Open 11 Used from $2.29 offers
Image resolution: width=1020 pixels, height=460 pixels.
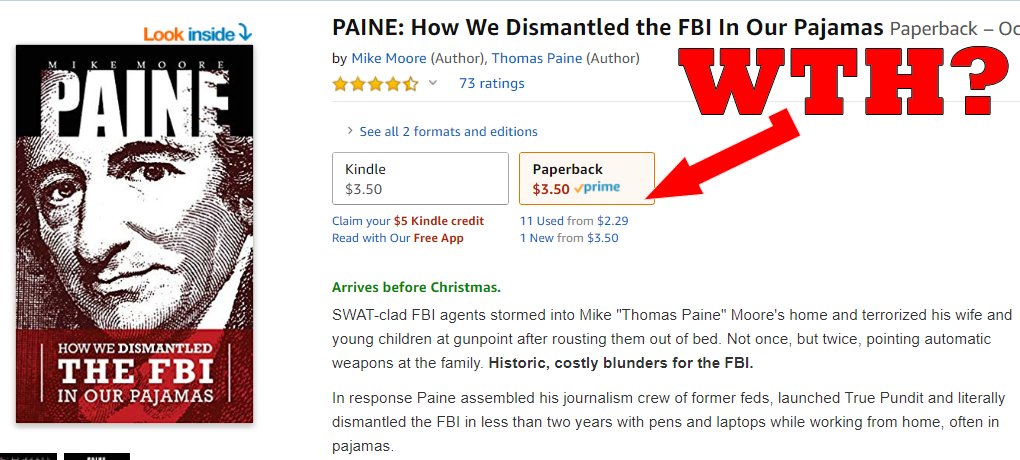click(574, 221)
